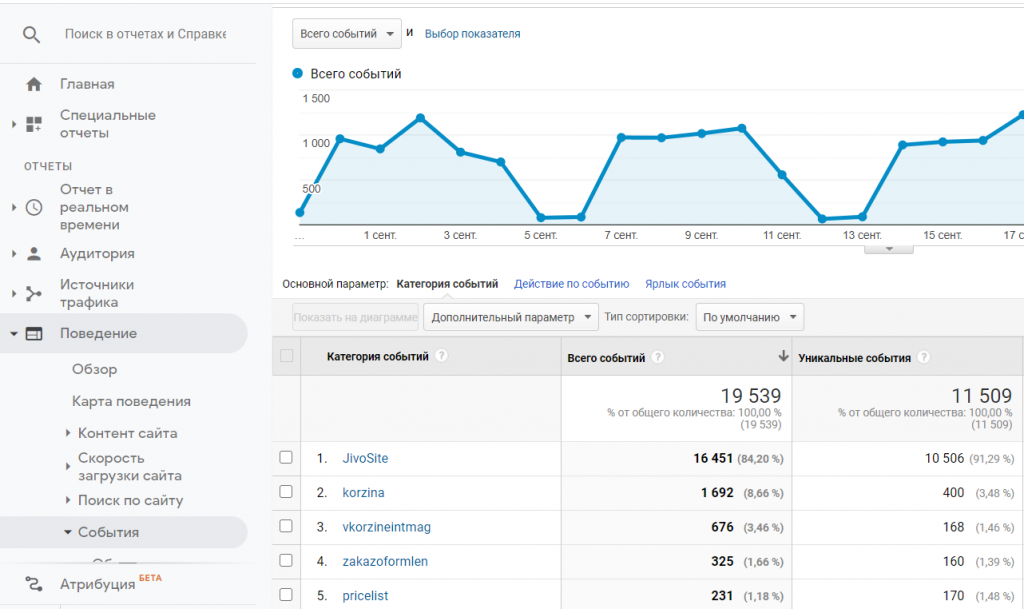The height and width of the screenshot is (609, 1024).
Task: Click the Выбор показателя link
Action: (x=472, y=34)
